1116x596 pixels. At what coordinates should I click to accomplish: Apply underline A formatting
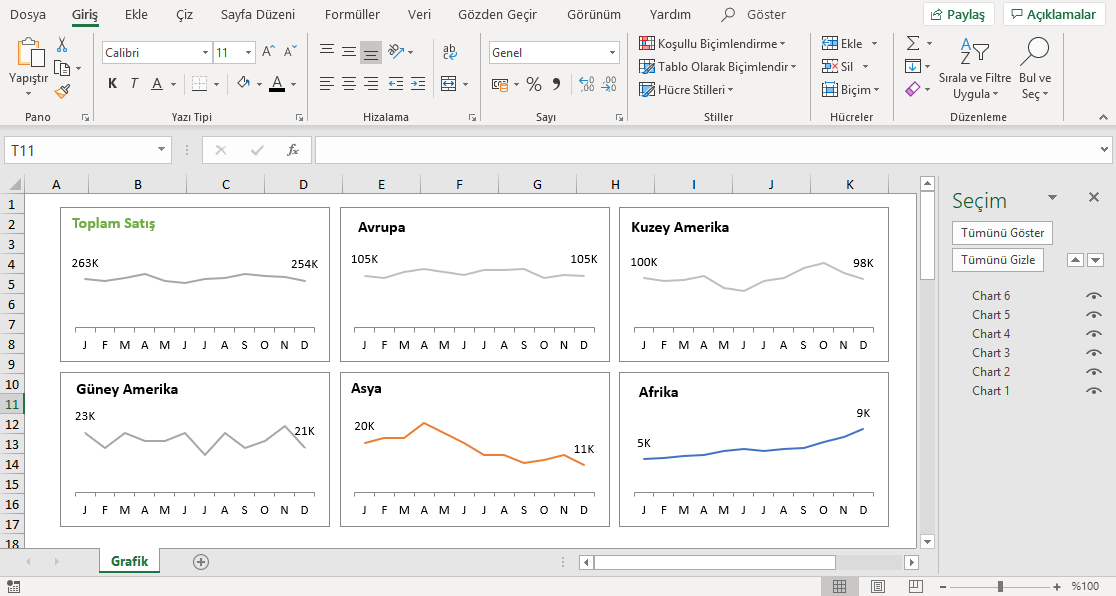tap(157, 84)
